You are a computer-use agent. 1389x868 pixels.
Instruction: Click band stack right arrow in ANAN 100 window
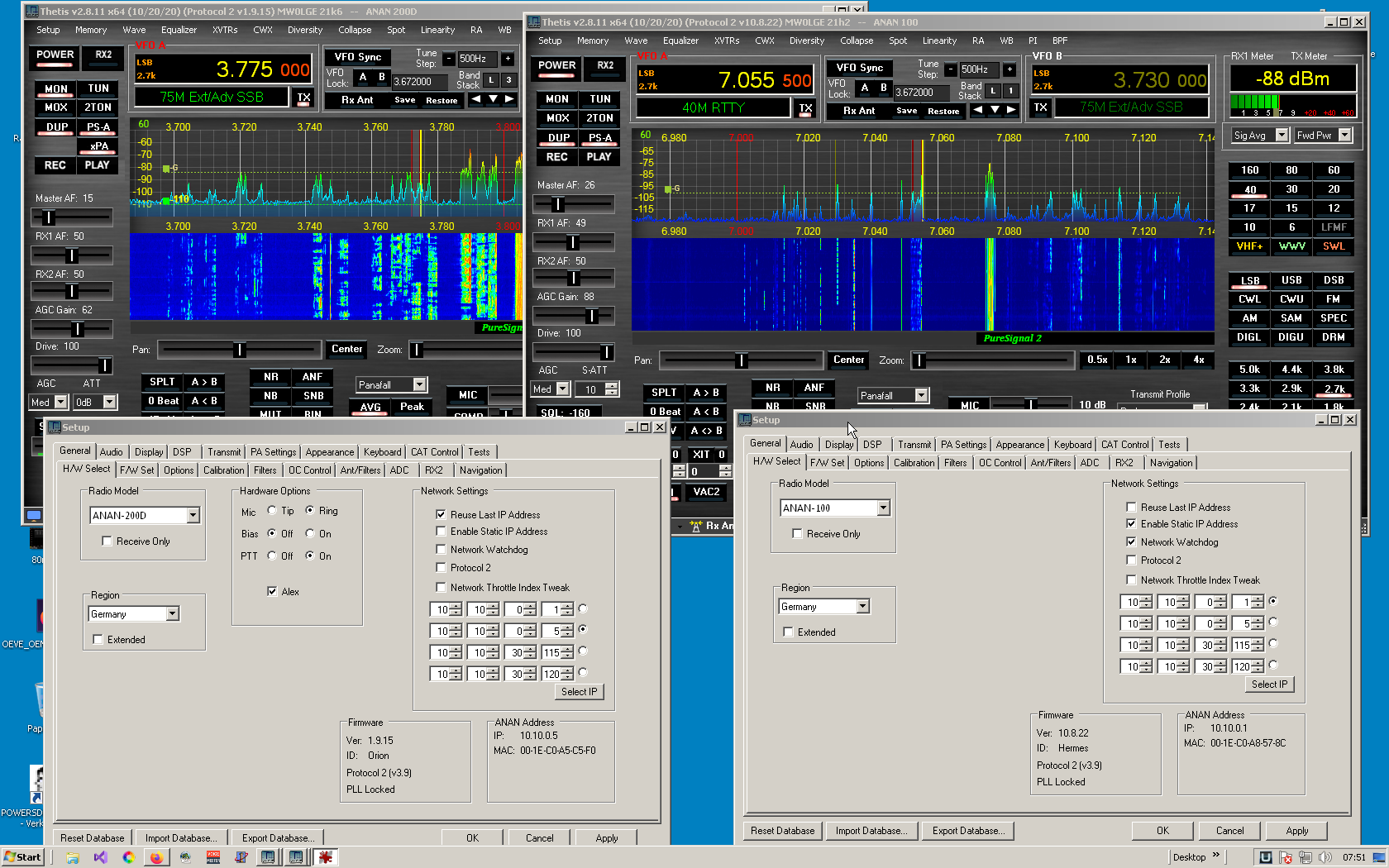(x=1011, y=110)
